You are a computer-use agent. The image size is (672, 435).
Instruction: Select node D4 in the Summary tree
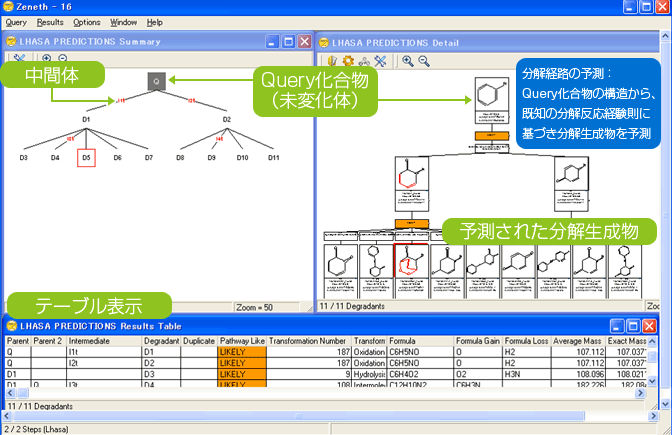click(55, 158)
